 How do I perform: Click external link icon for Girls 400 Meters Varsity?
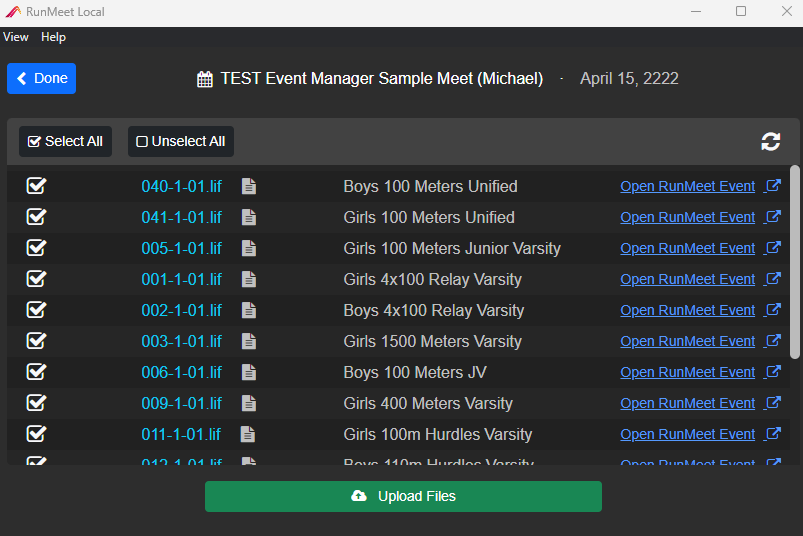pyautogui.click(x=773, y=402)
